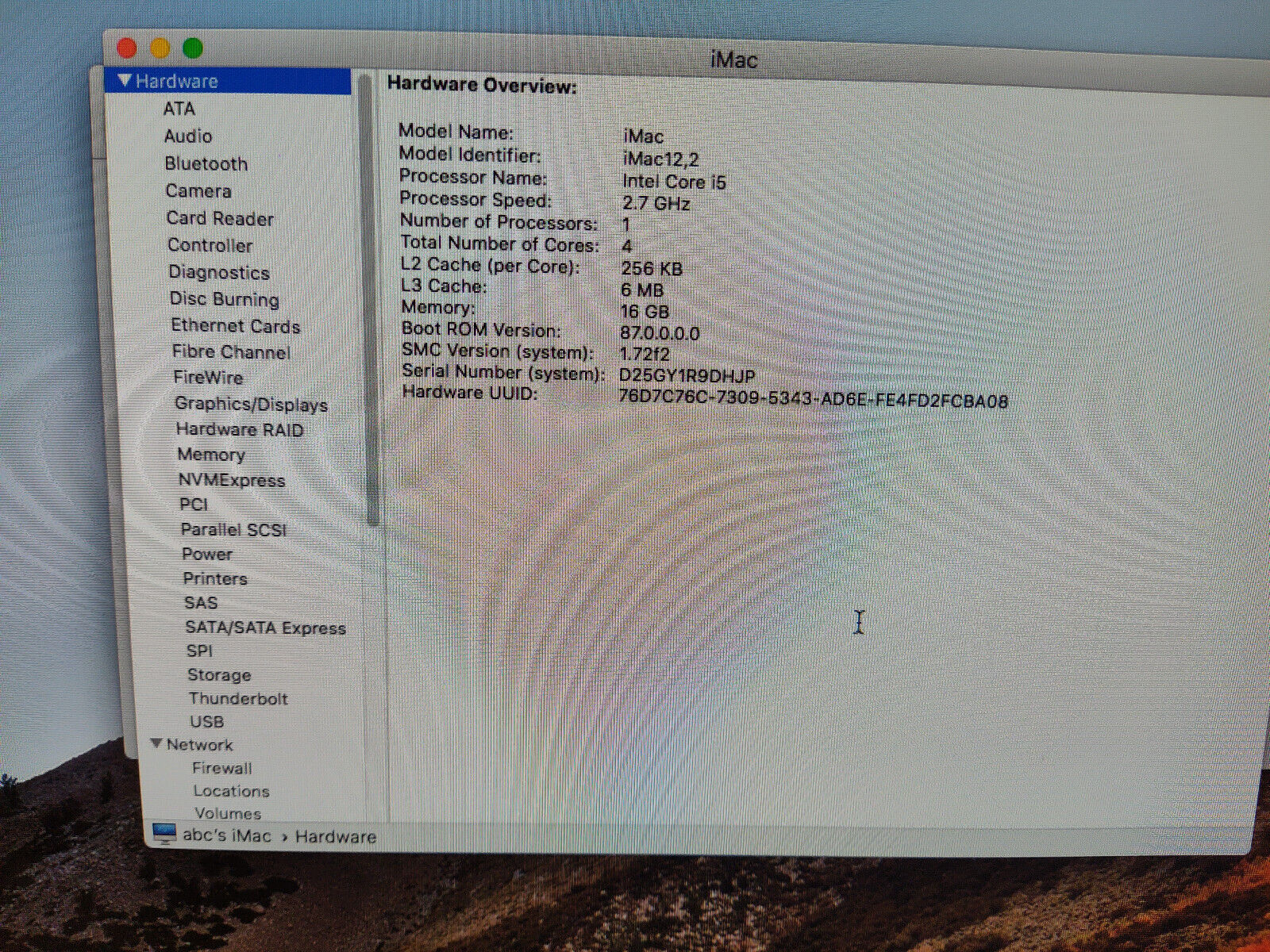Open the Diagnostics entry
Viewport: 1270px width, 952px height.
point(219,273)
